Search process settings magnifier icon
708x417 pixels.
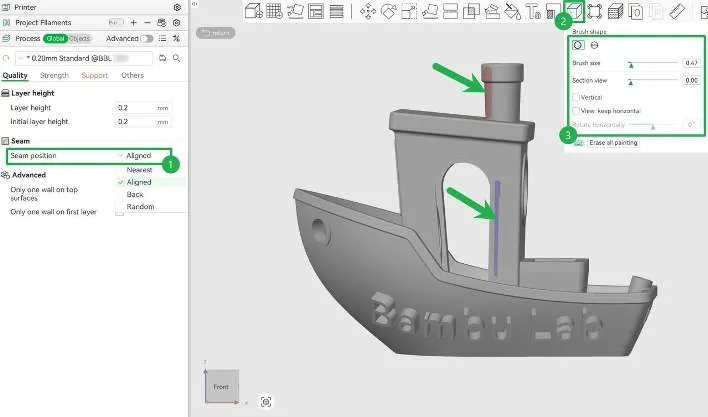pos(177,58)
